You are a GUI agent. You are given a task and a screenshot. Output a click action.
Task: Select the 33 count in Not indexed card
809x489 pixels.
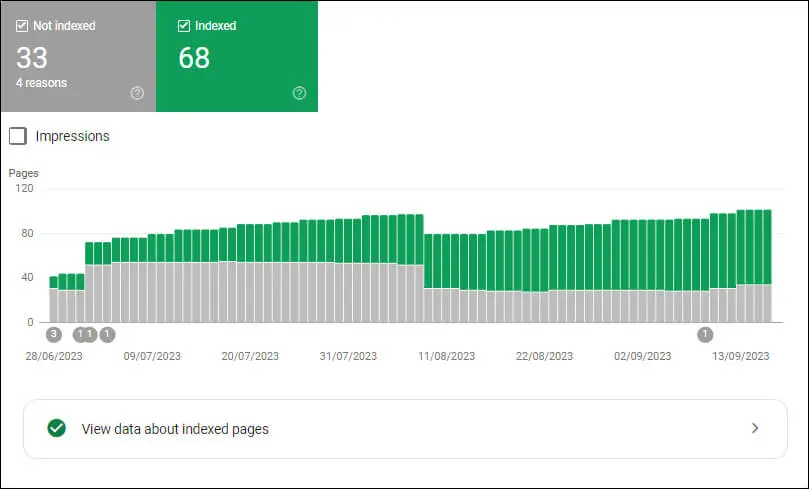tap(32, 58)
